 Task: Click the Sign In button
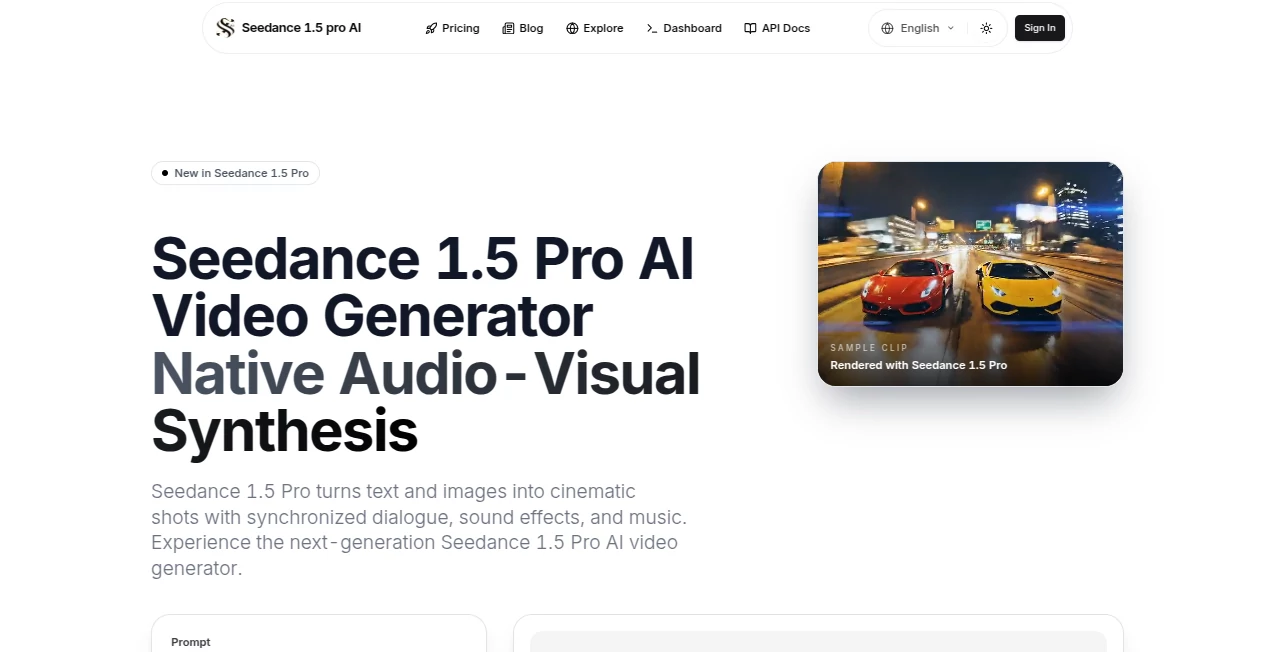1039,28
